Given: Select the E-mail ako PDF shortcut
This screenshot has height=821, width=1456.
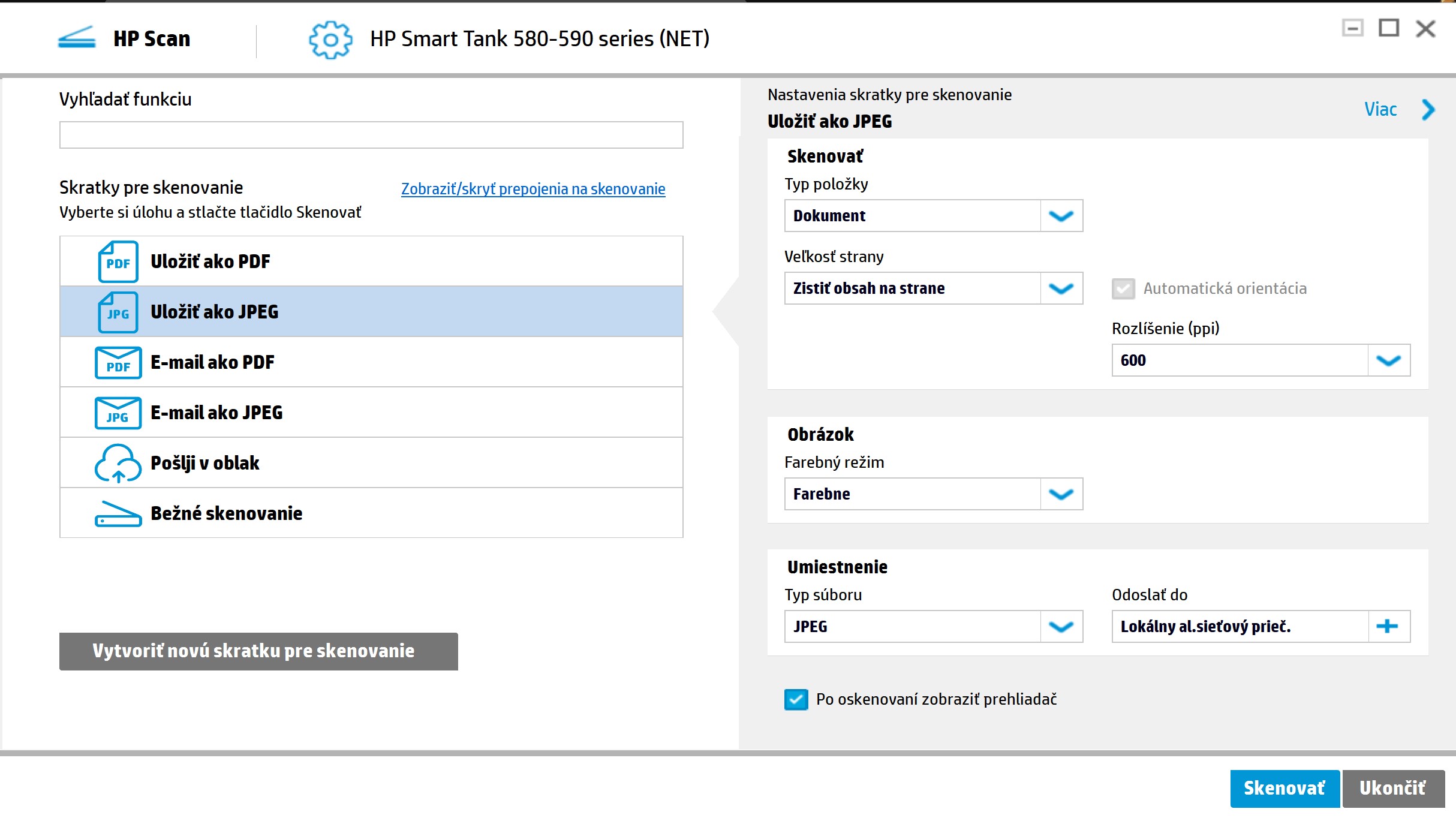Looking at the screenshot, I should click(x=372, y=362).
